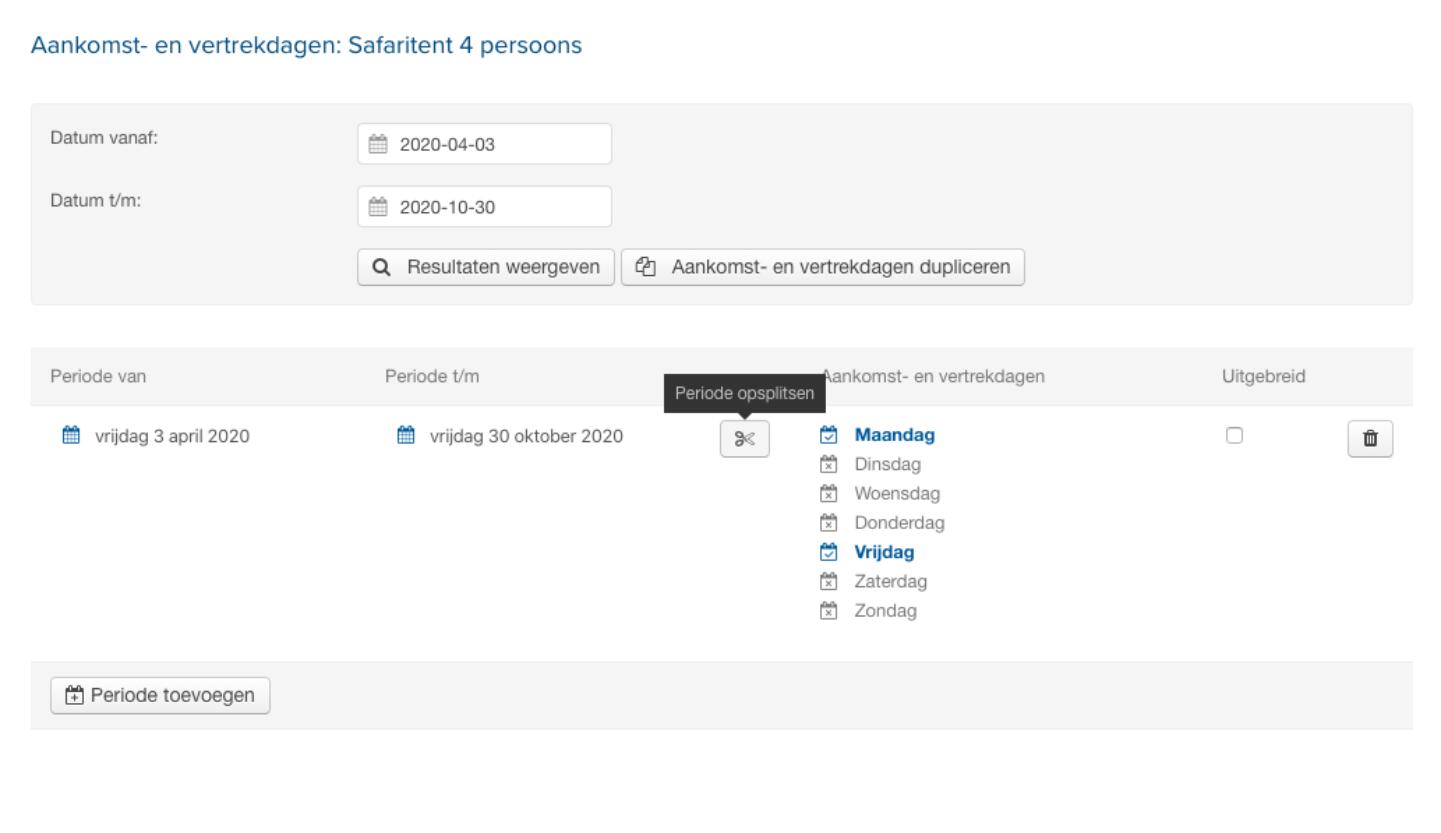The height and width of the screenshot is (833, 1441).
Task: Click calendar icon beside vrijdag 3 april 2020
Action: [x=70, y=435]
